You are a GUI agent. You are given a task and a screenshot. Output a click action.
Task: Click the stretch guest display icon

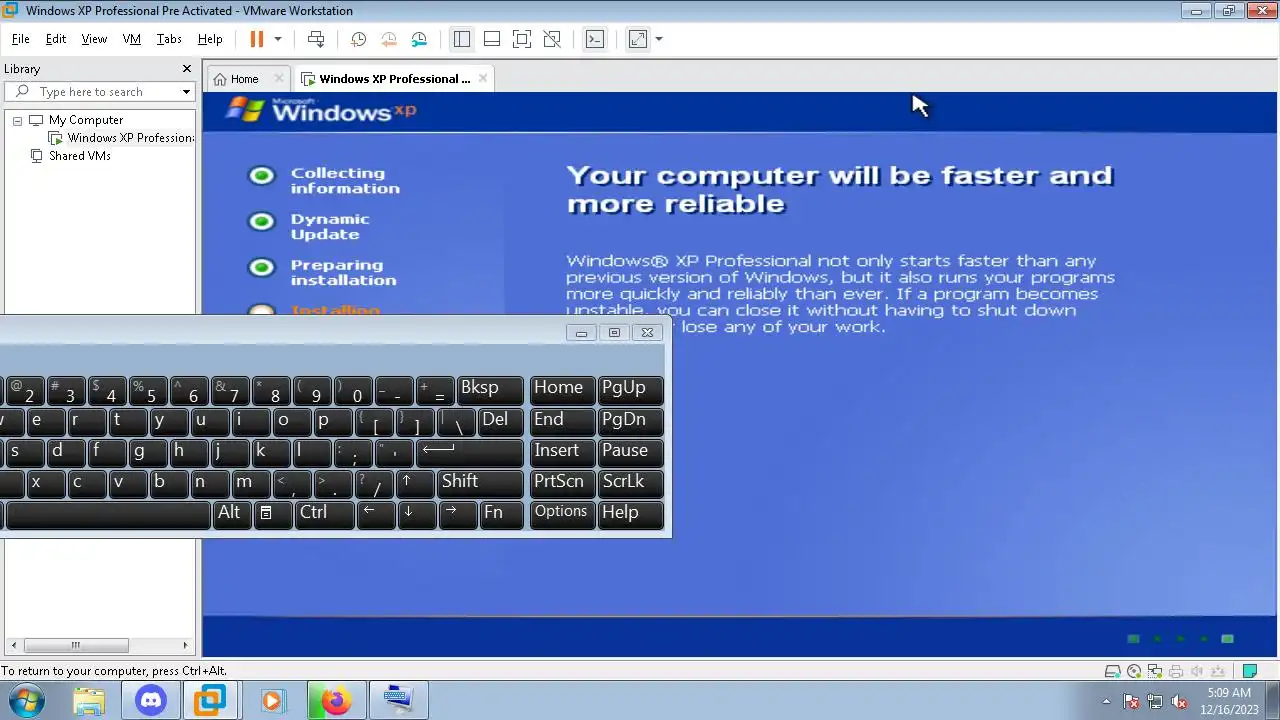point(638,39)
